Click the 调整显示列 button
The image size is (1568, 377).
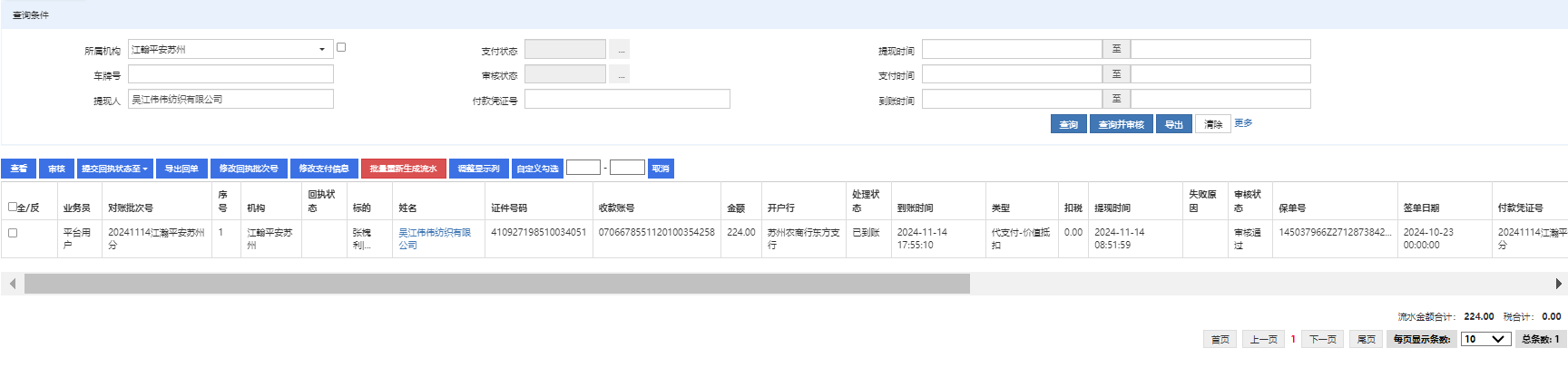478,169
